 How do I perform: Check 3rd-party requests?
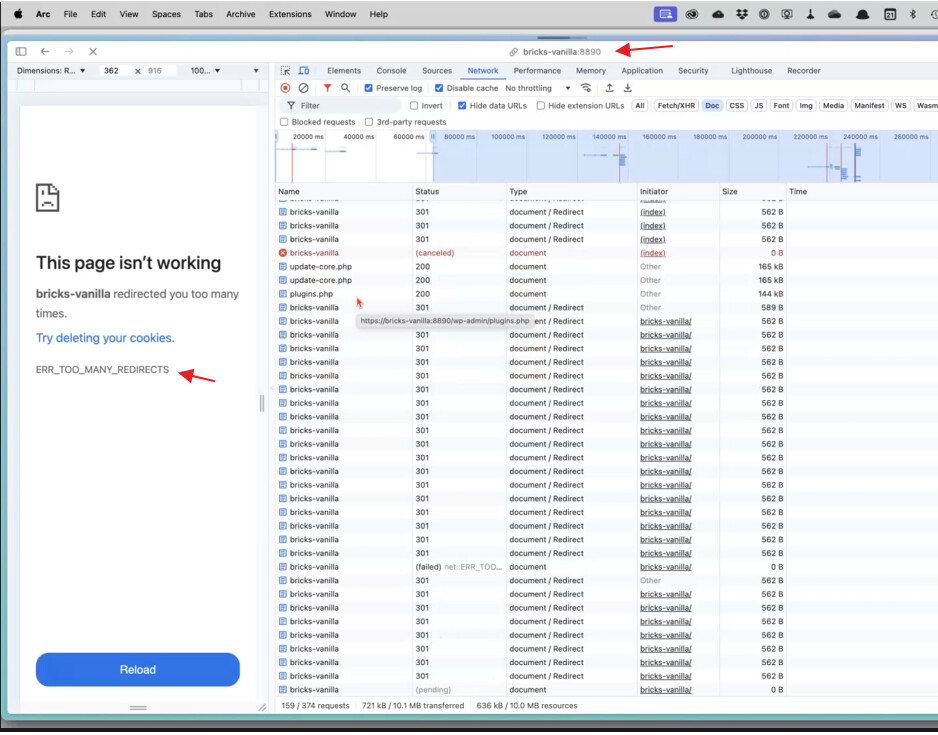point(369,122)
